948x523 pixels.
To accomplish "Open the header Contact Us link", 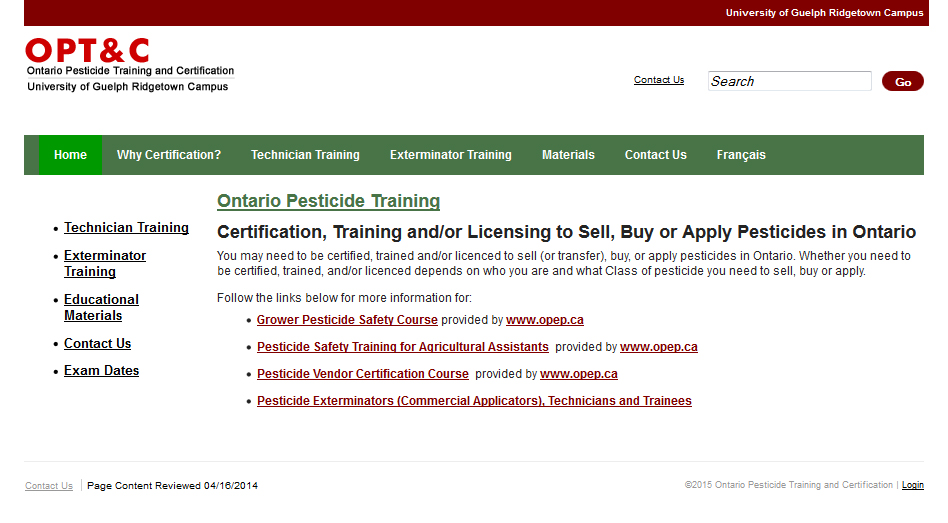I will point(658,80).
